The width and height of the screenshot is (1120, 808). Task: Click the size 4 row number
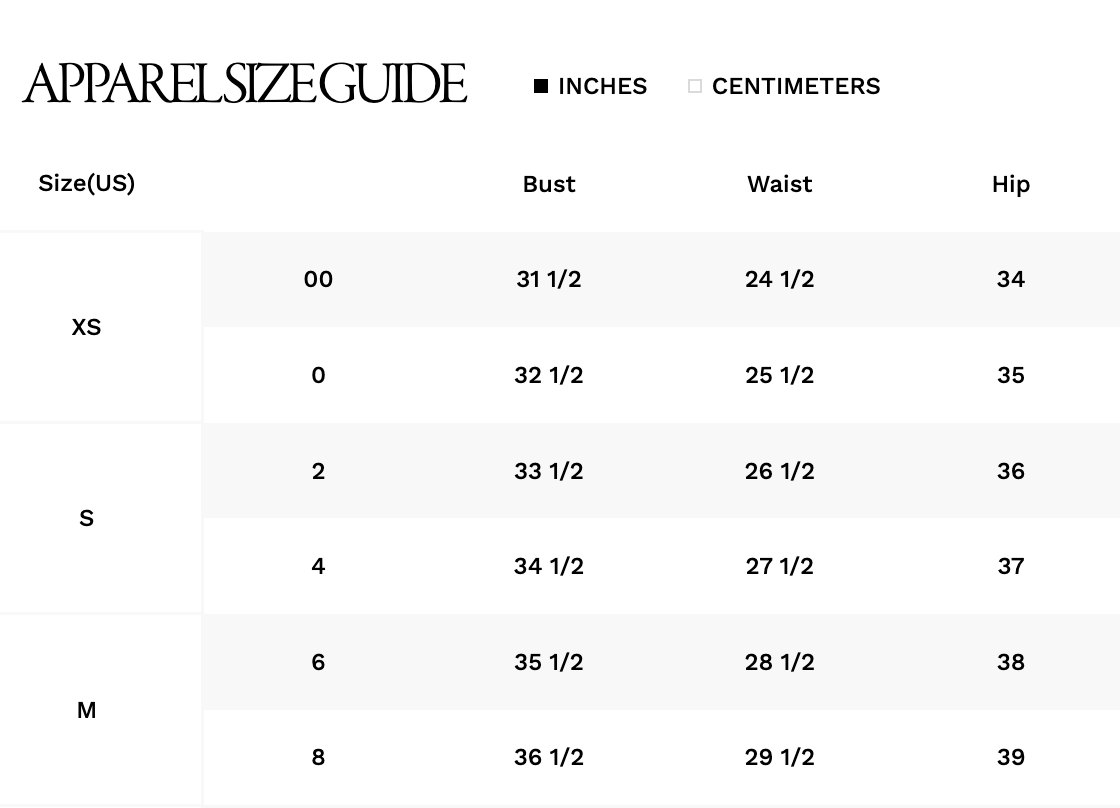click(x=318, y=566)
